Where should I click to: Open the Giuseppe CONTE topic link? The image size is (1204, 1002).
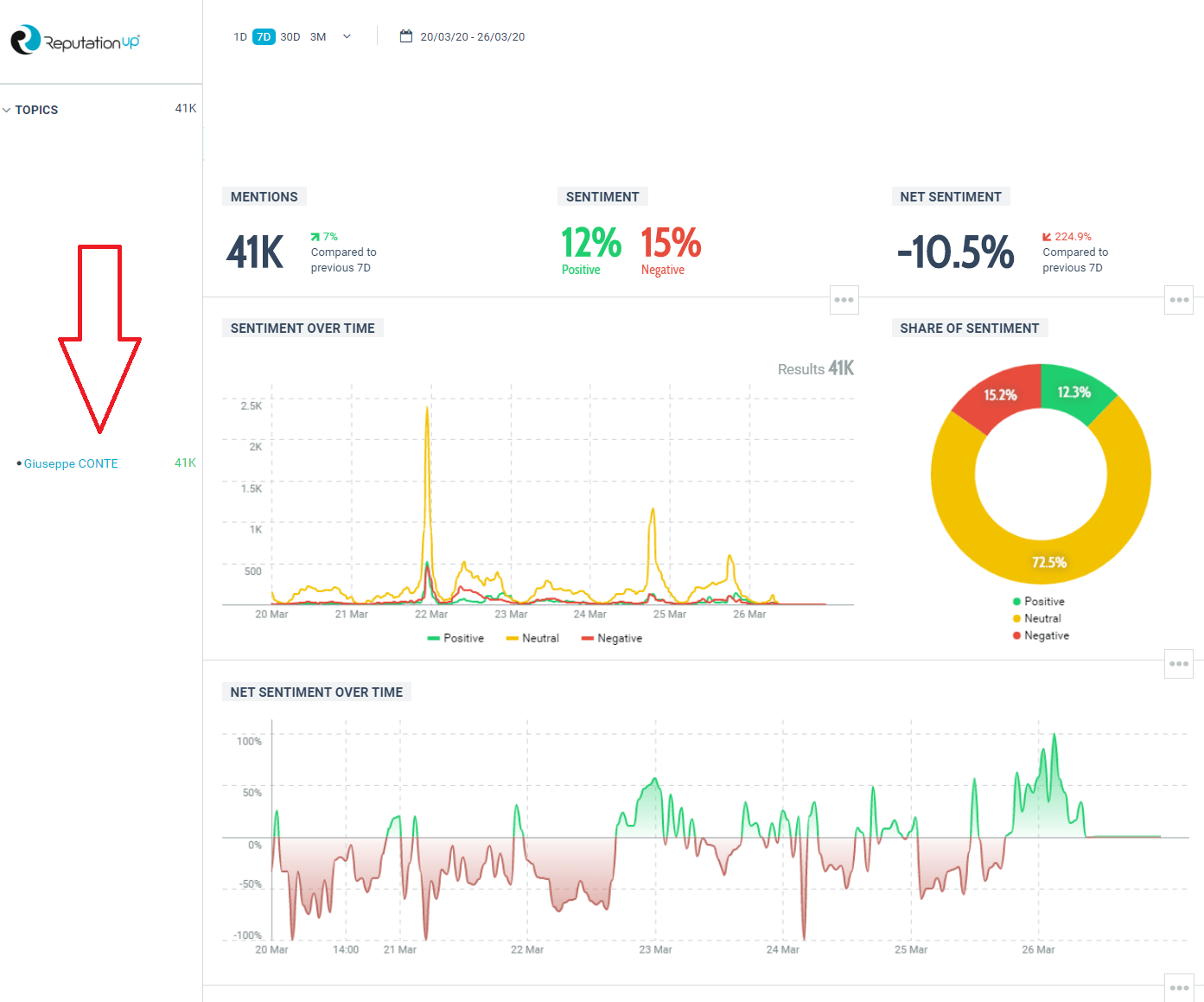71,463
